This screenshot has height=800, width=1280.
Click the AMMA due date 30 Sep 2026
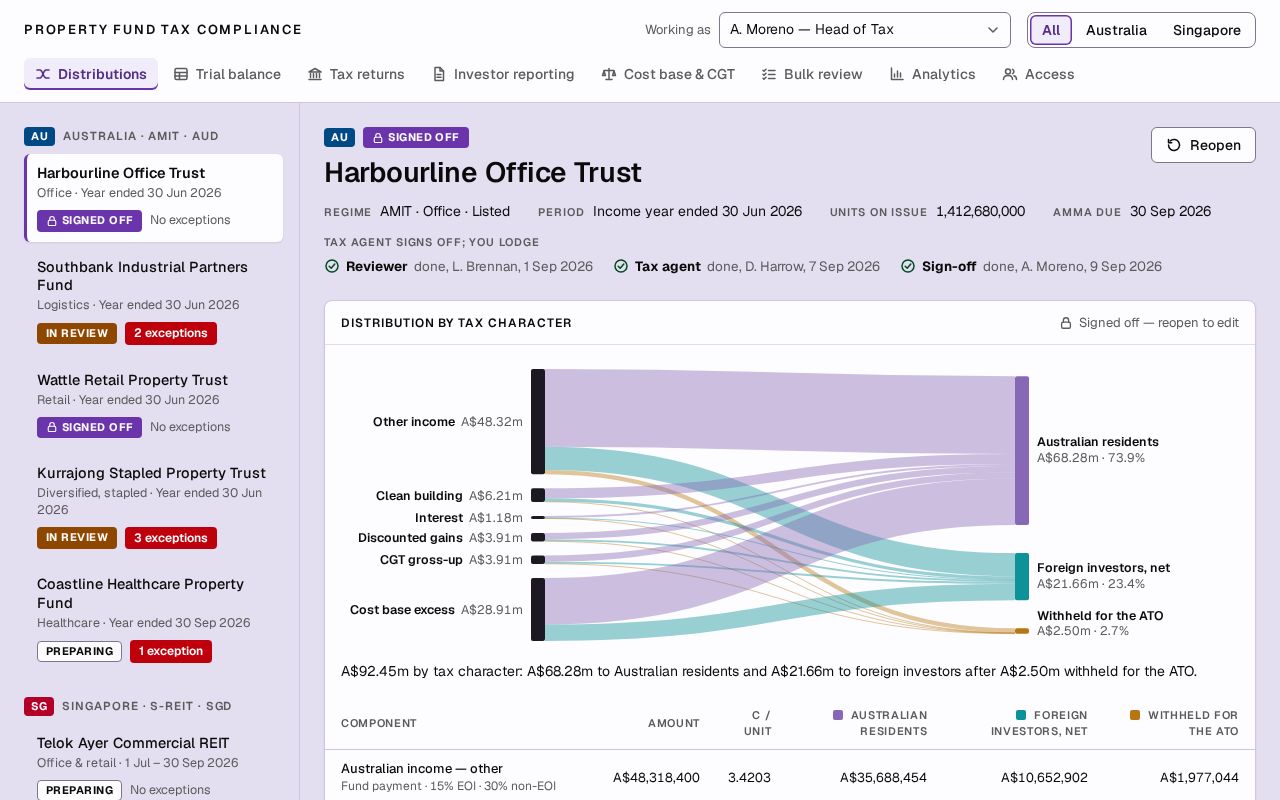coord(1170,211)
